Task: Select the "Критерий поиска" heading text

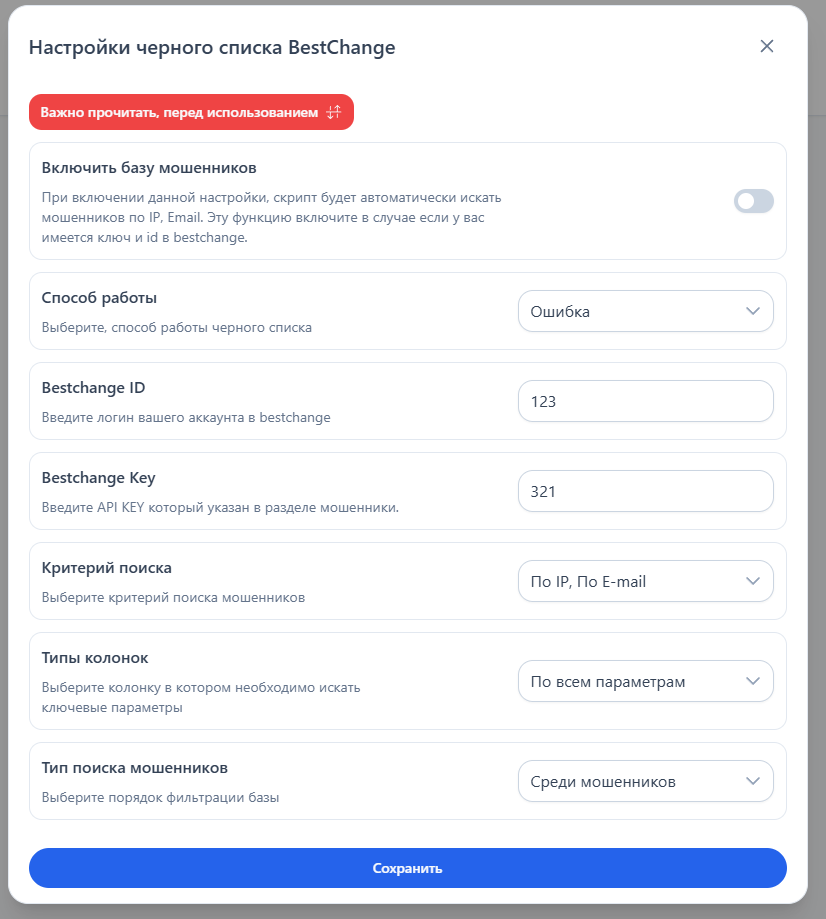Action: tap(107, 567)
